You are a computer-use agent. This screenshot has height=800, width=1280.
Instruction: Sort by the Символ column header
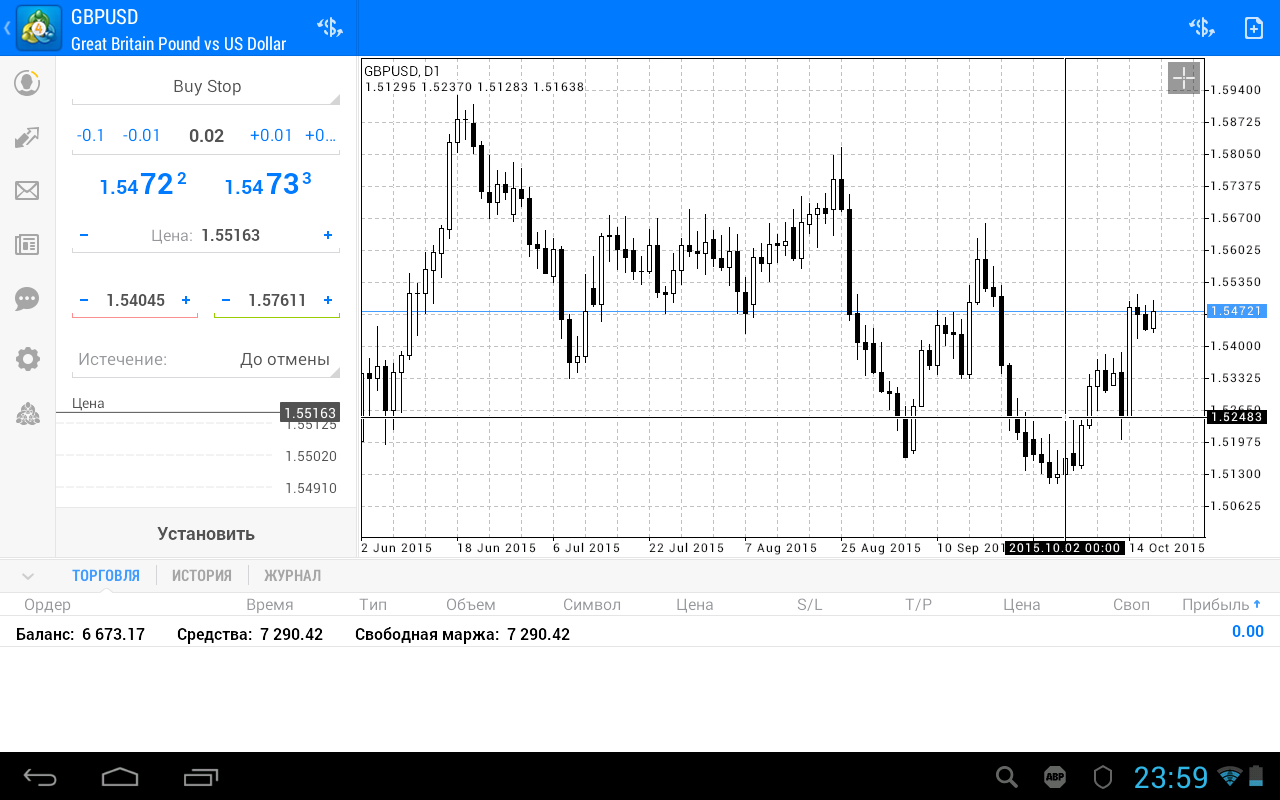click(592, 605)
